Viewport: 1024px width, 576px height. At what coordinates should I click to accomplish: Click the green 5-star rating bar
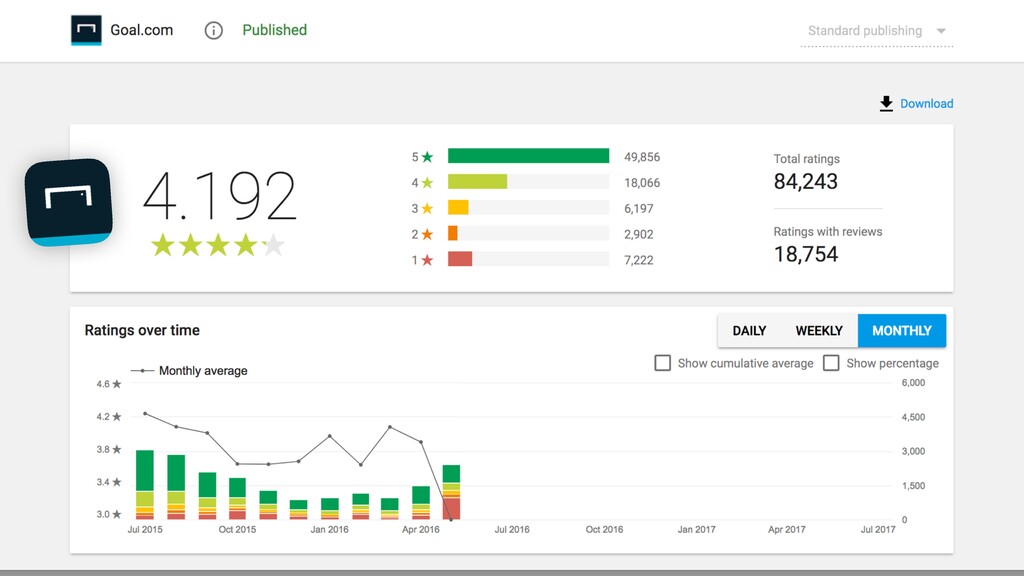528,156
